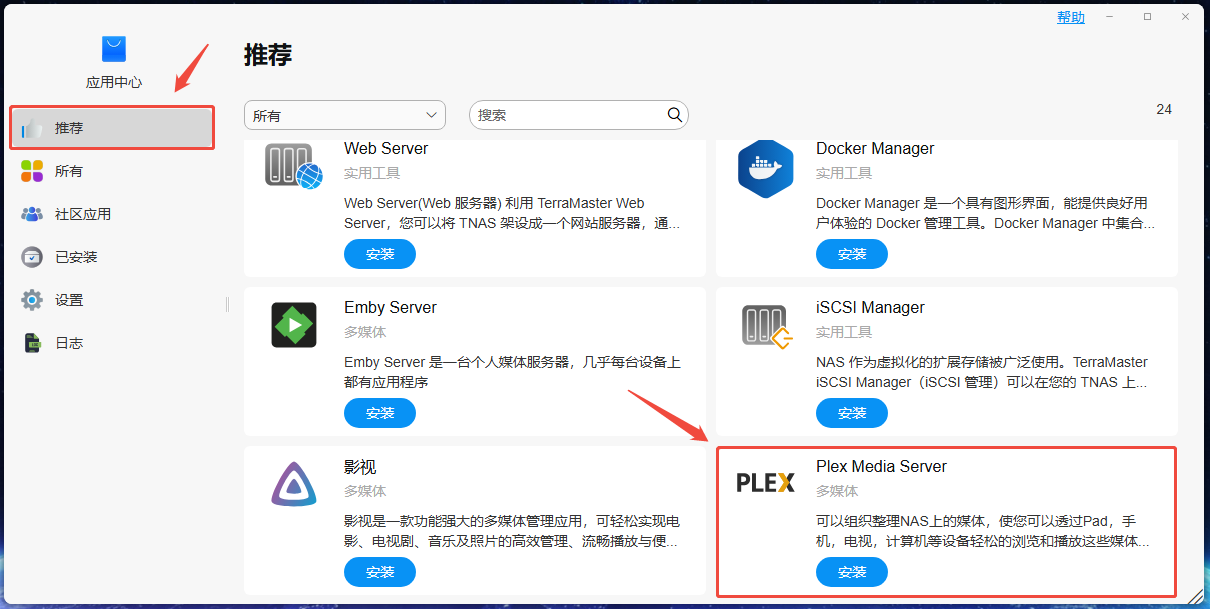Click the PLEX logo icon
The width and height of the screenshot is (1210, 609).
click(765, 483)
